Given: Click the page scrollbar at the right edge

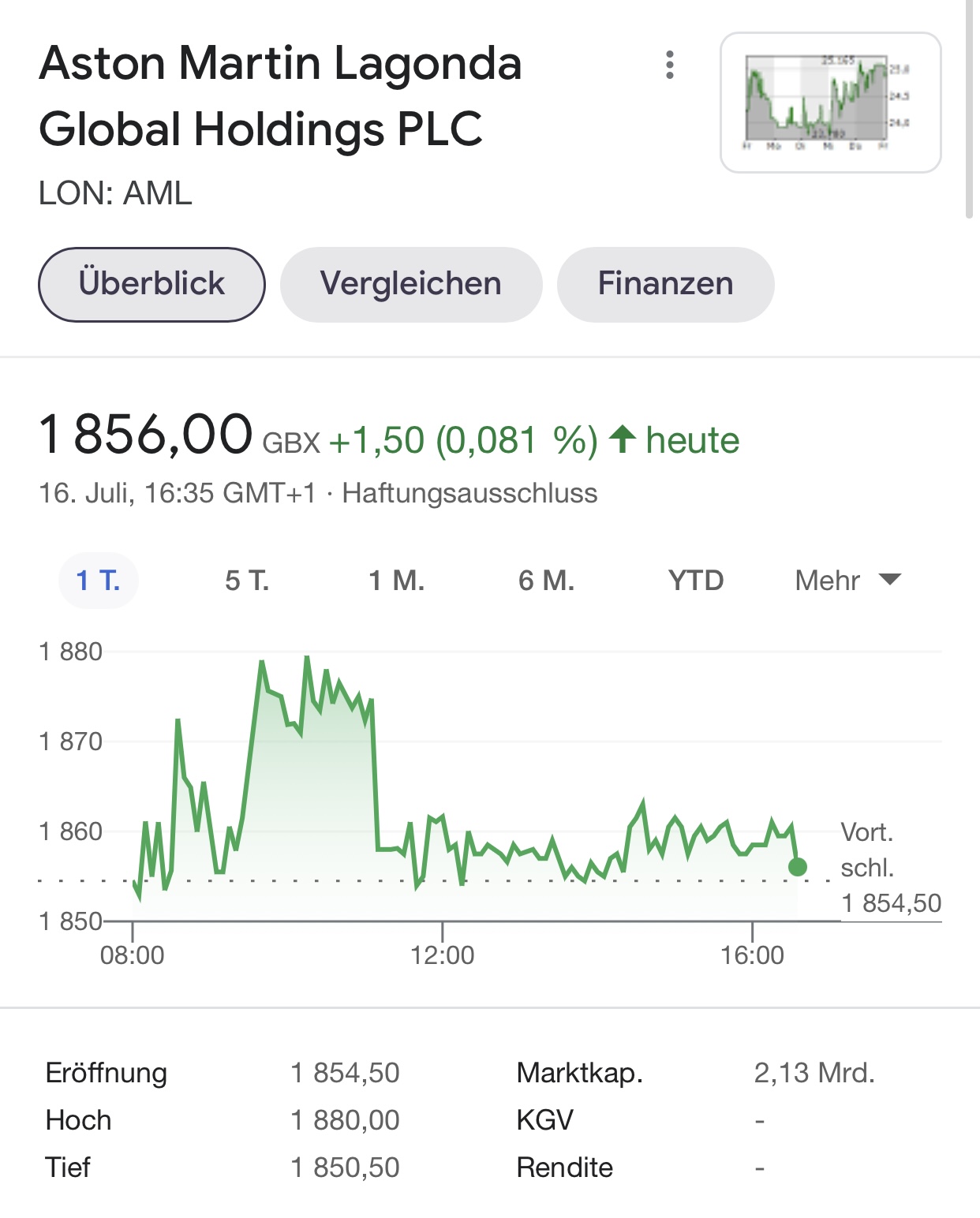Looking at the screenshot, I should click(x=970, y=110).
